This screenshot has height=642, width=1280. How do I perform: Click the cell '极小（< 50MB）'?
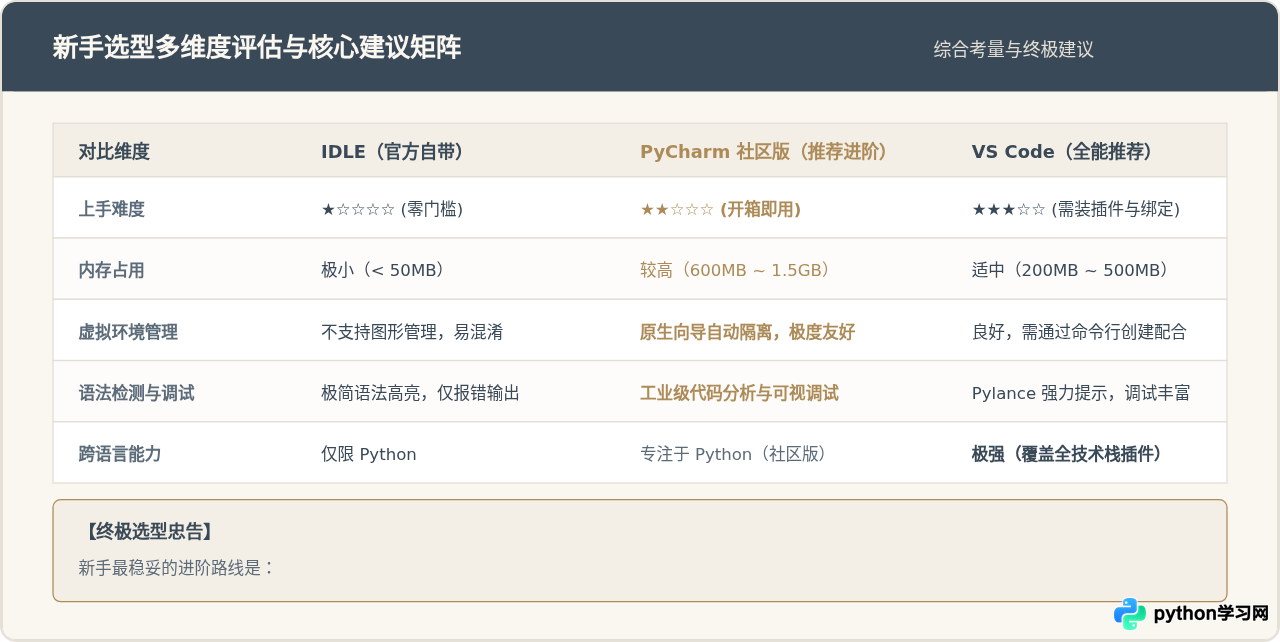383,270
